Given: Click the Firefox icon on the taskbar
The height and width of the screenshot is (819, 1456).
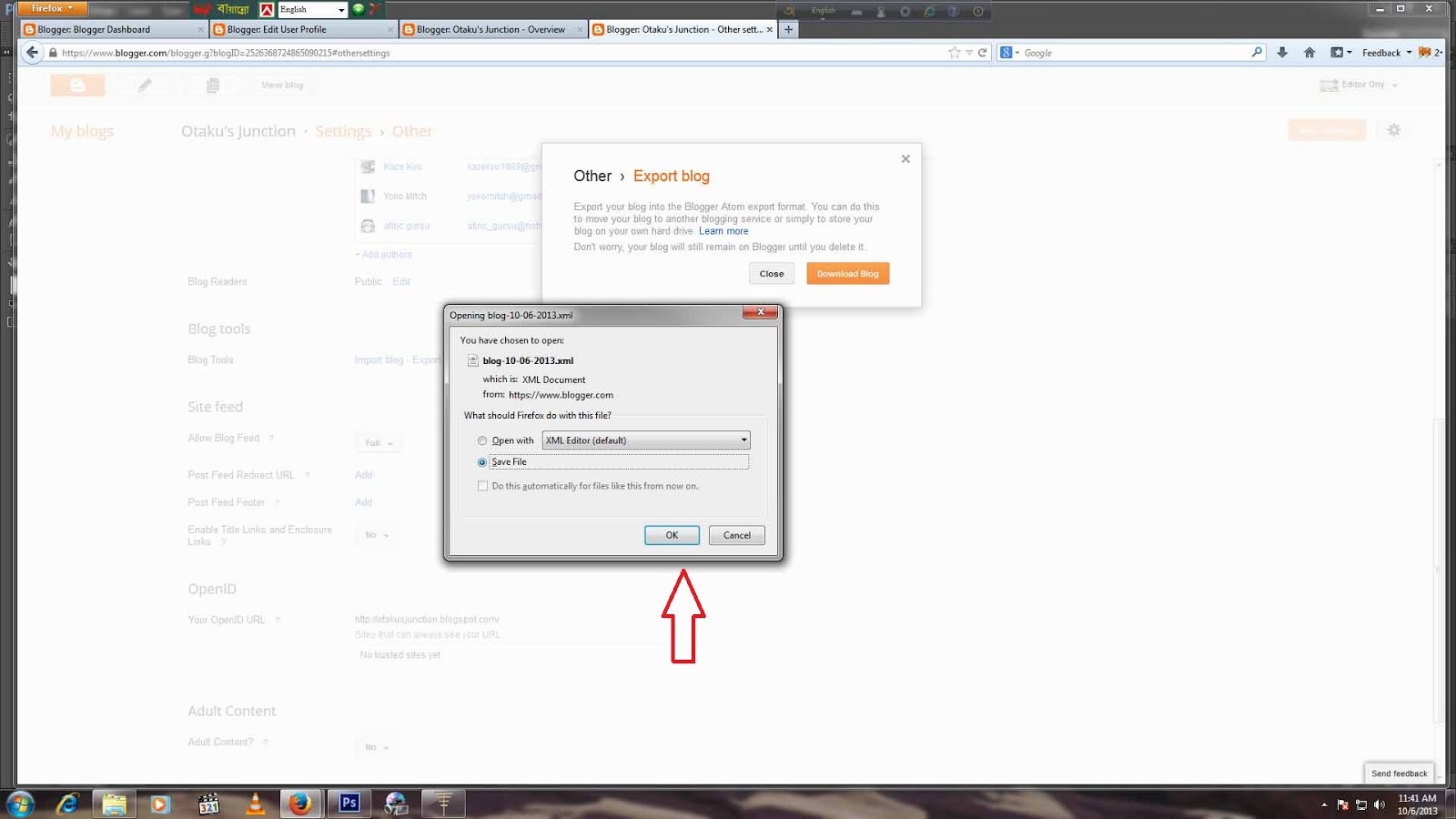Looking at the screenshot, I should pos(300,804).
